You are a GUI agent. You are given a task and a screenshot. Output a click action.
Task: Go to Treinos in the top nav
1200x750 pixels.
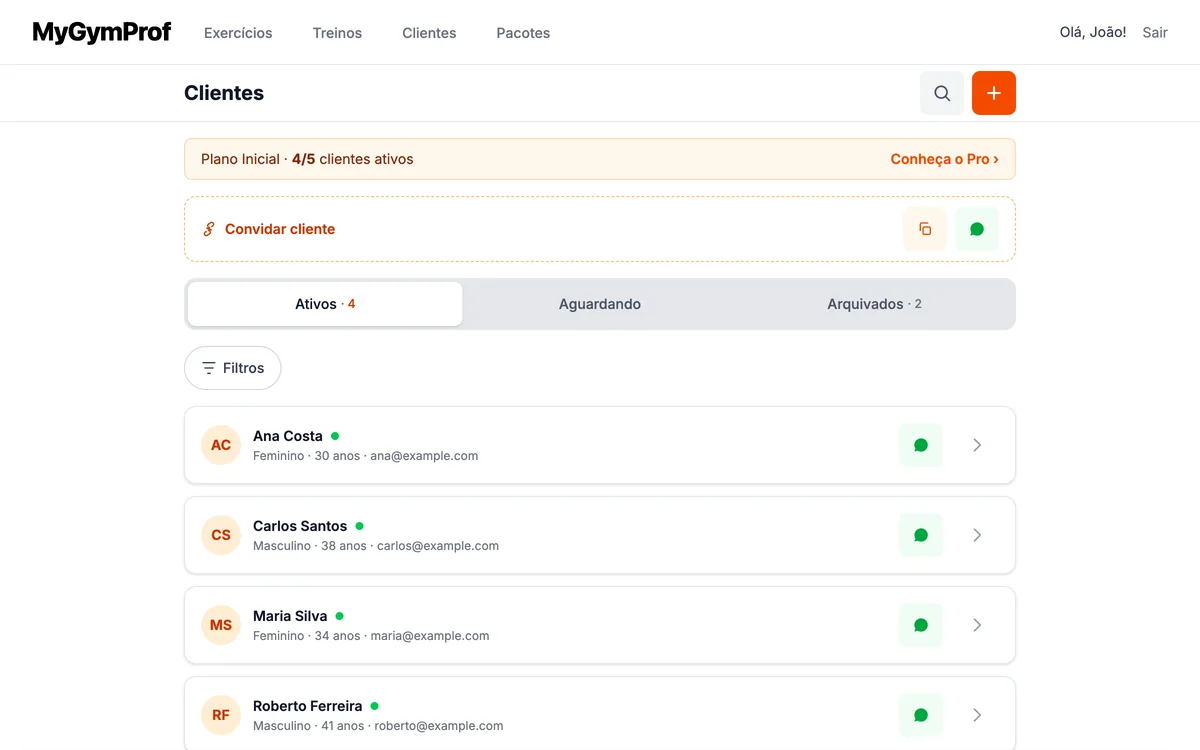[x=337, y=33]
